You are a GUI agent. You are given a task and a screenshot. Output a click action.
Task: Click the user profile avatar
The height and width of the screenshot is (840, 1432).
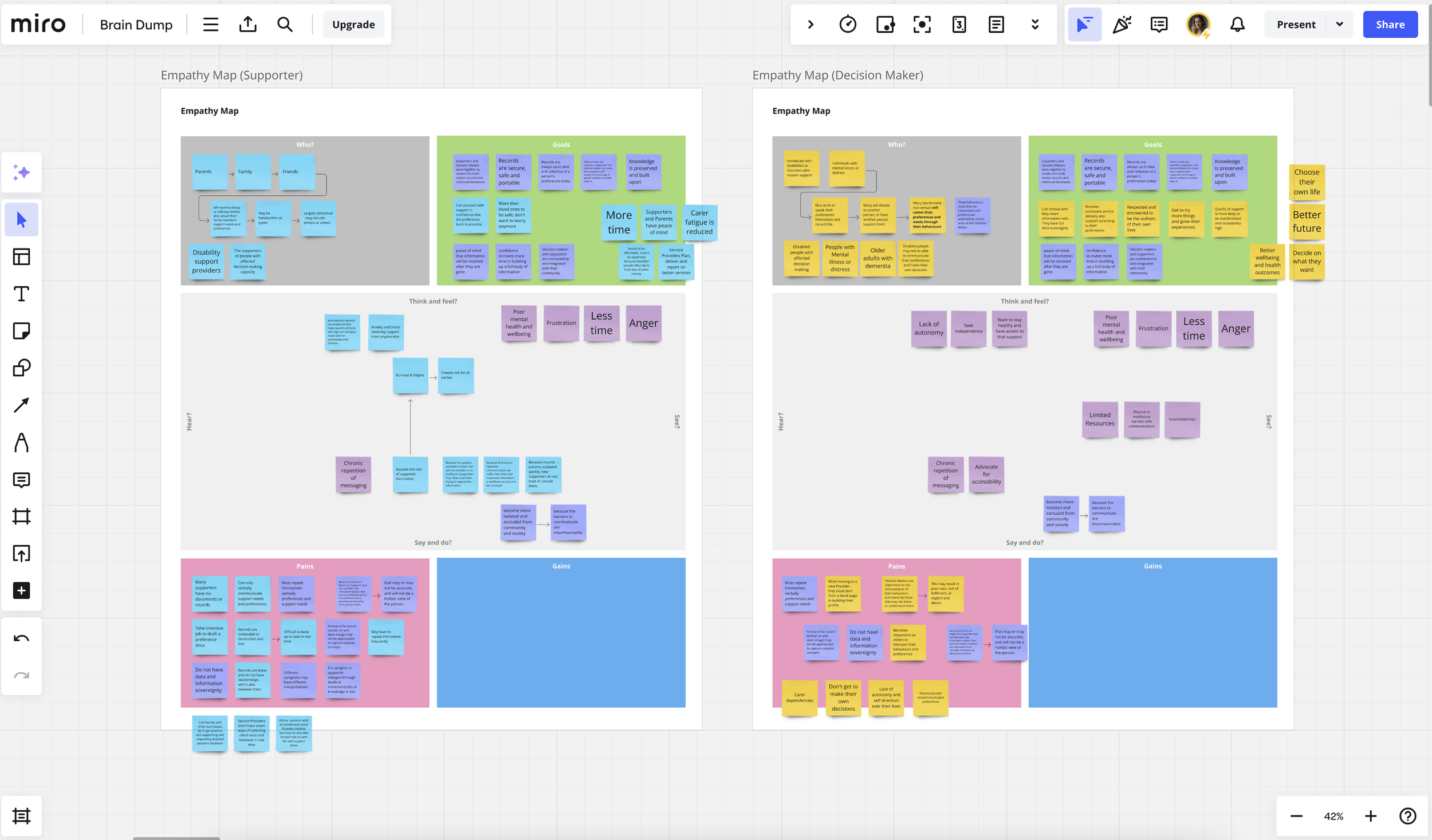pyautogui.click(x=1198, y=25)
